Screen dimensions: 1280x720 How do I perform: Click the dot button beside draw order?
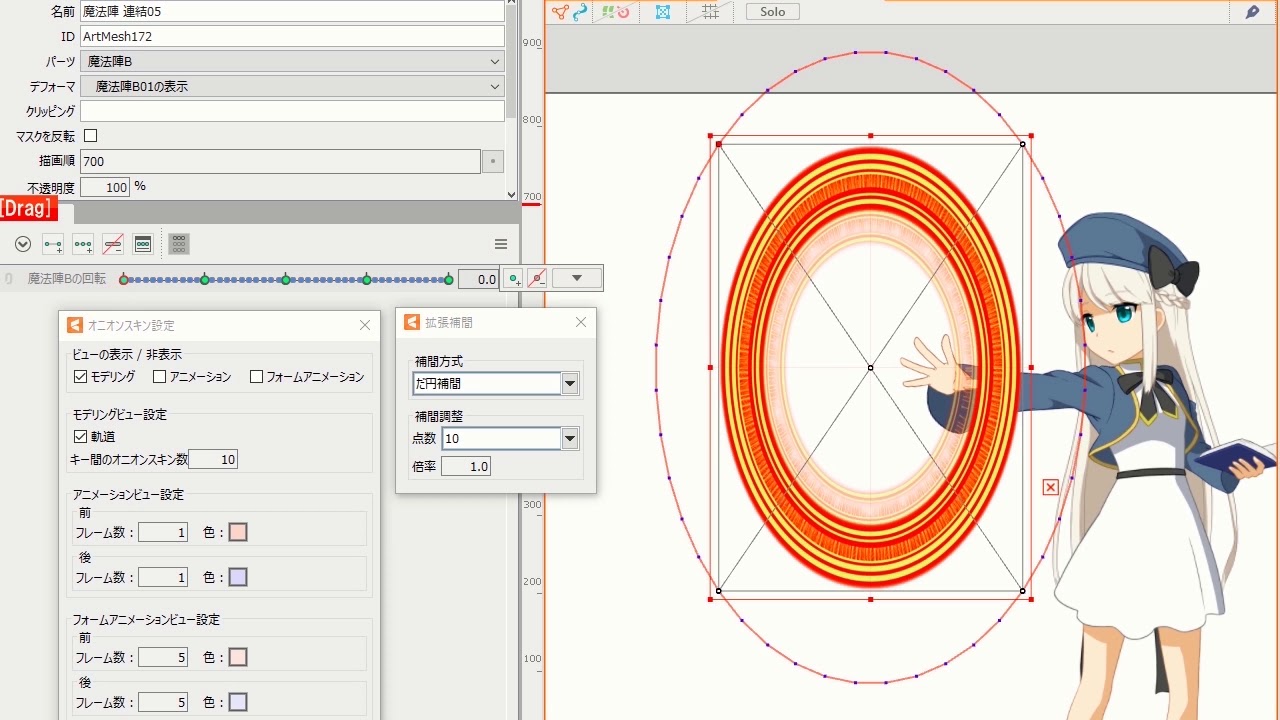point(493,161)
